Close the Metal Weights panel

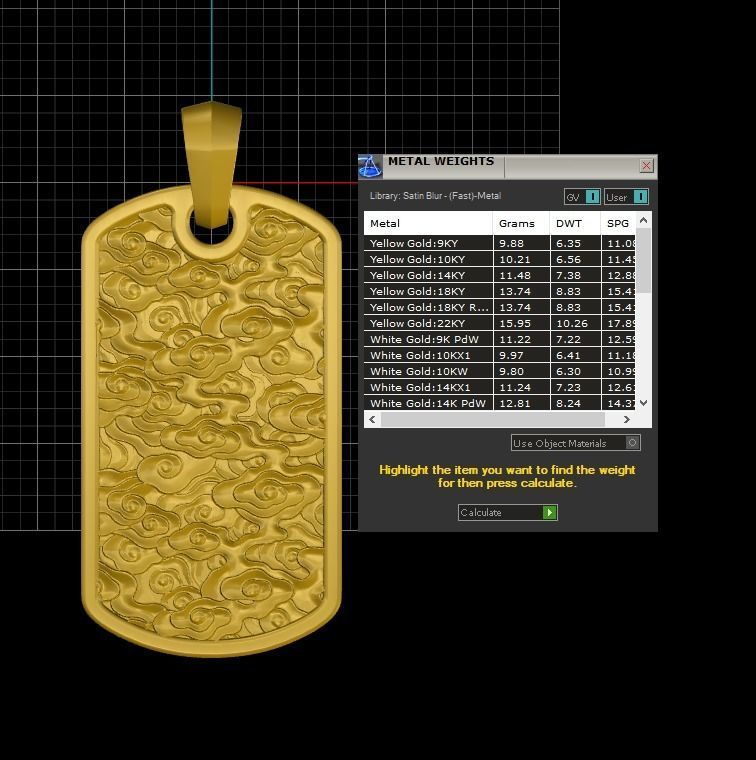646,166
